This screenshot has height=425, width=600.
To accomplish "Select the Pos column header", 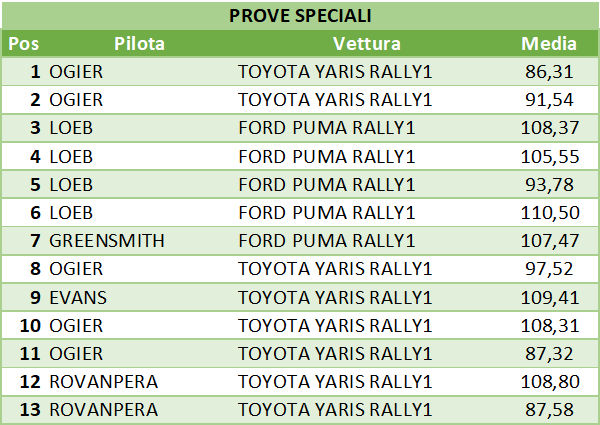I will click(23, 44).
